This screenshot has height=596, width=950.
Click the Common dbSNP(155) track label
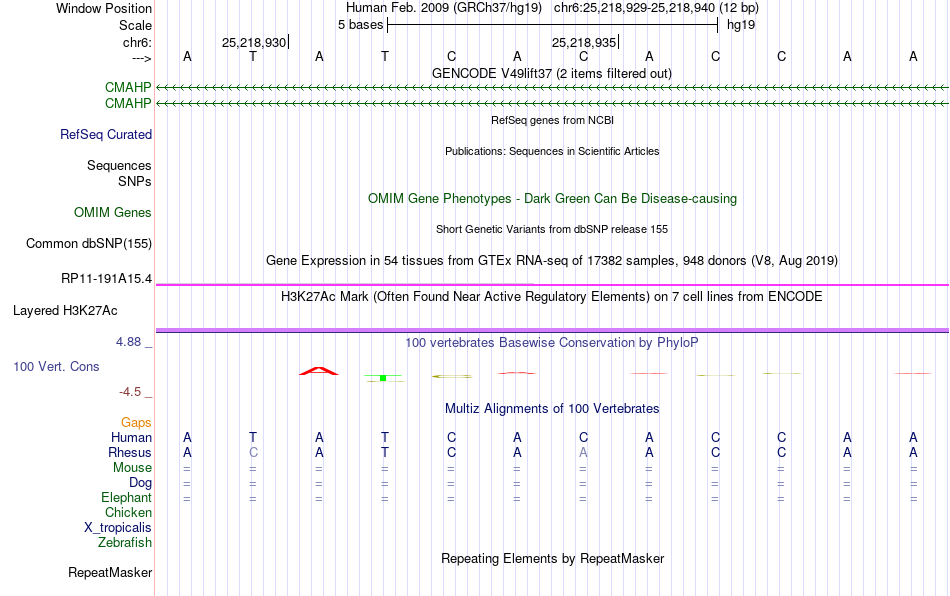coord(89,243)
